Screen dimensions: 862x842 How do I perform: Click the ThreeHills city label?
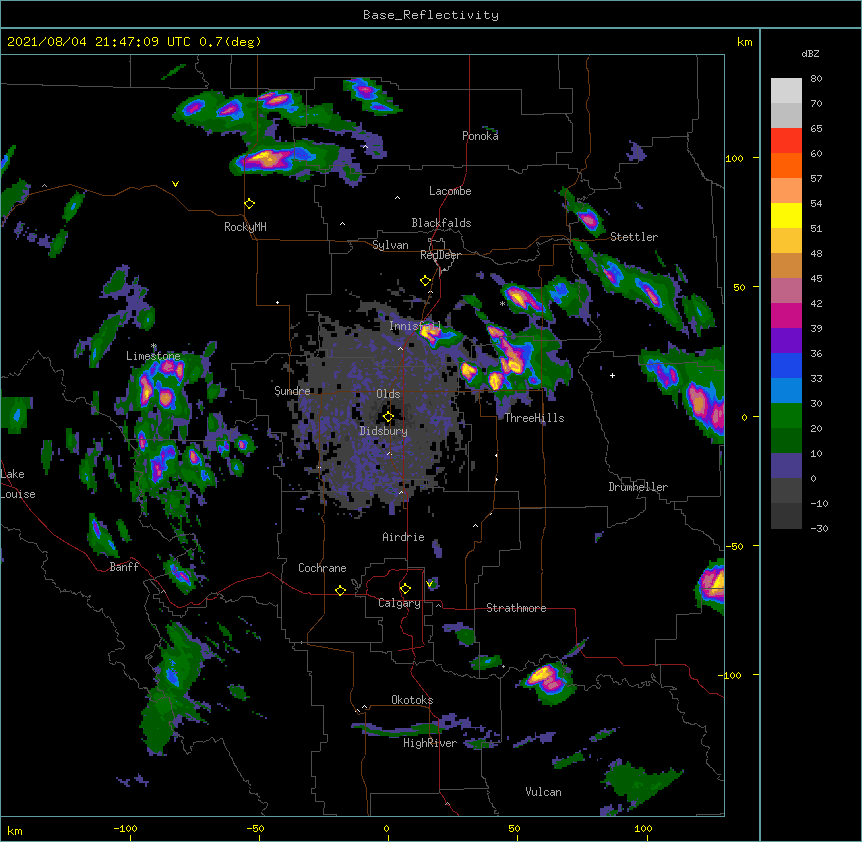coord(534,418)
